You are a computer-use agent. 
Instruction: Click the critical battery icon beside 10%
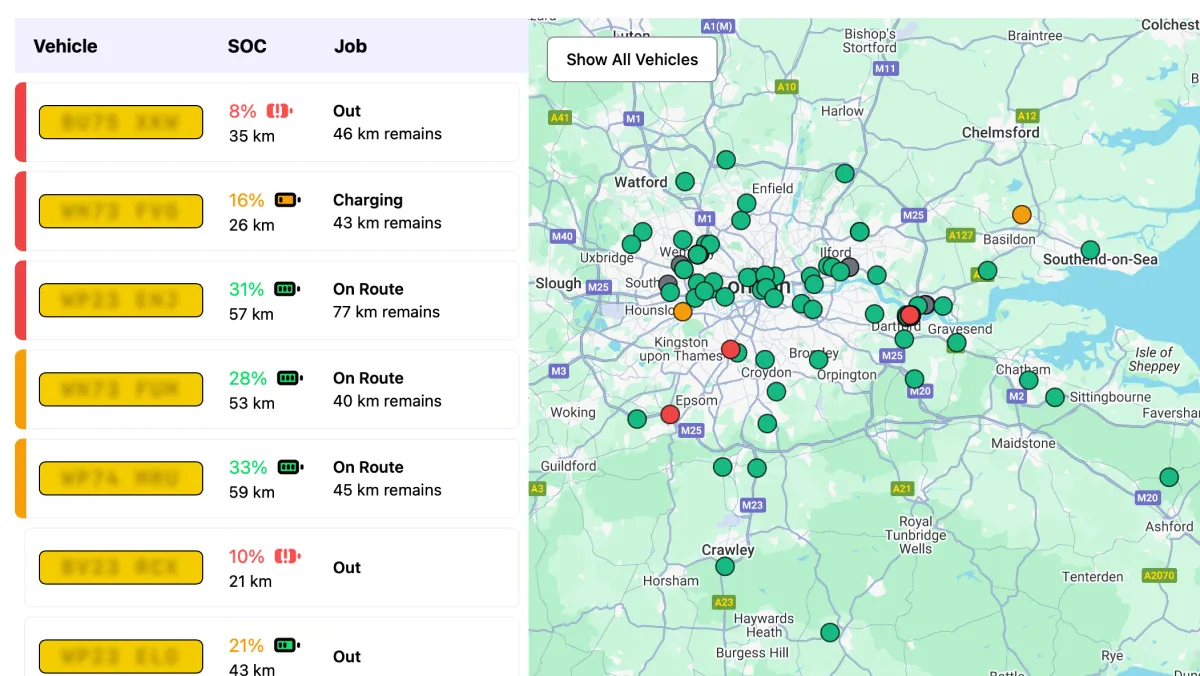pos(287,556)
